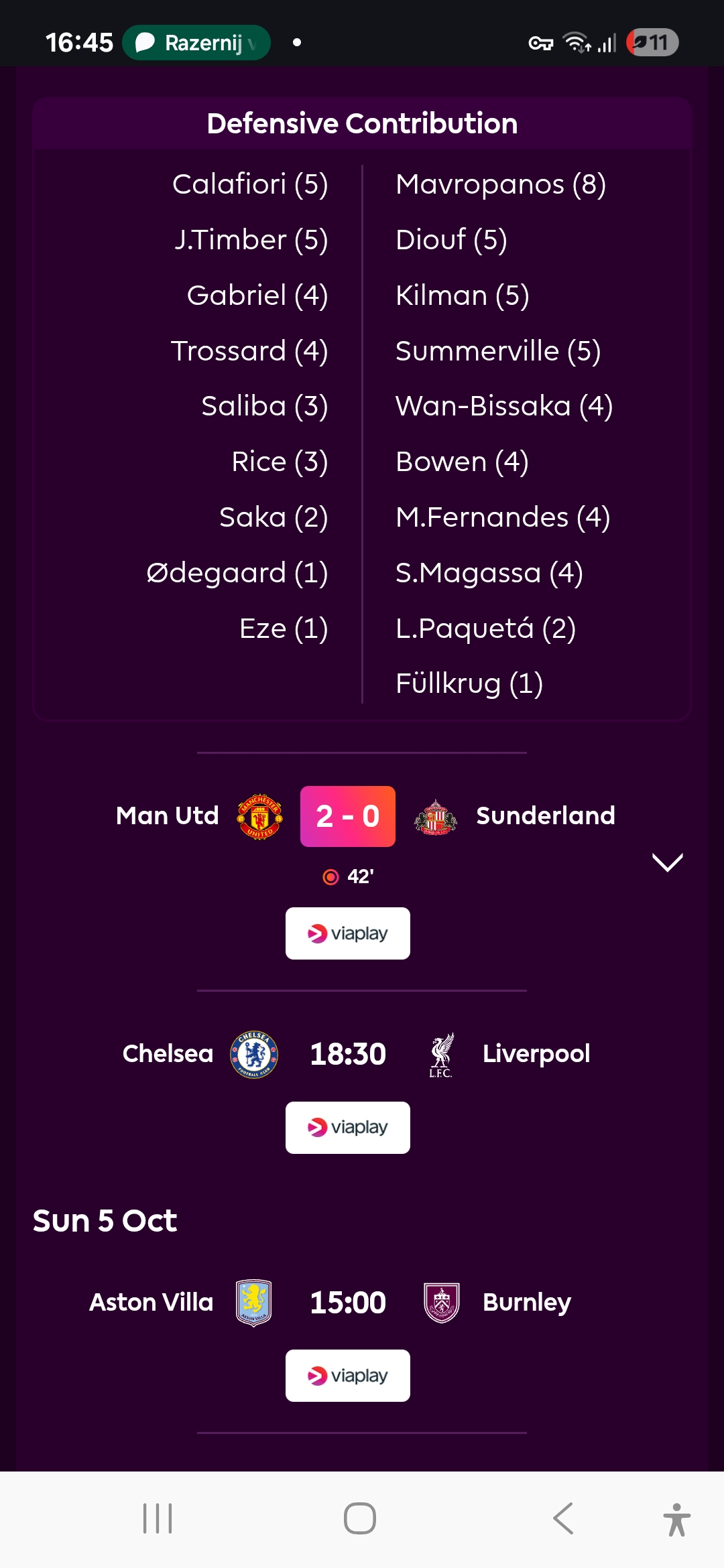Select Calafiori in Defensive Contribution list
724x1568 pixels.
250,184
